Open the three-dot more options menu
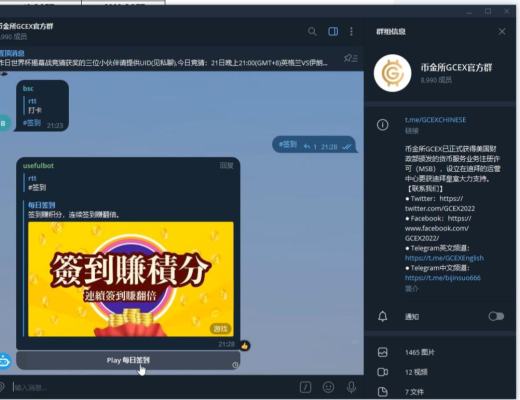The height and width of the screenshot is (400, 520). click(x=351, y=31)
